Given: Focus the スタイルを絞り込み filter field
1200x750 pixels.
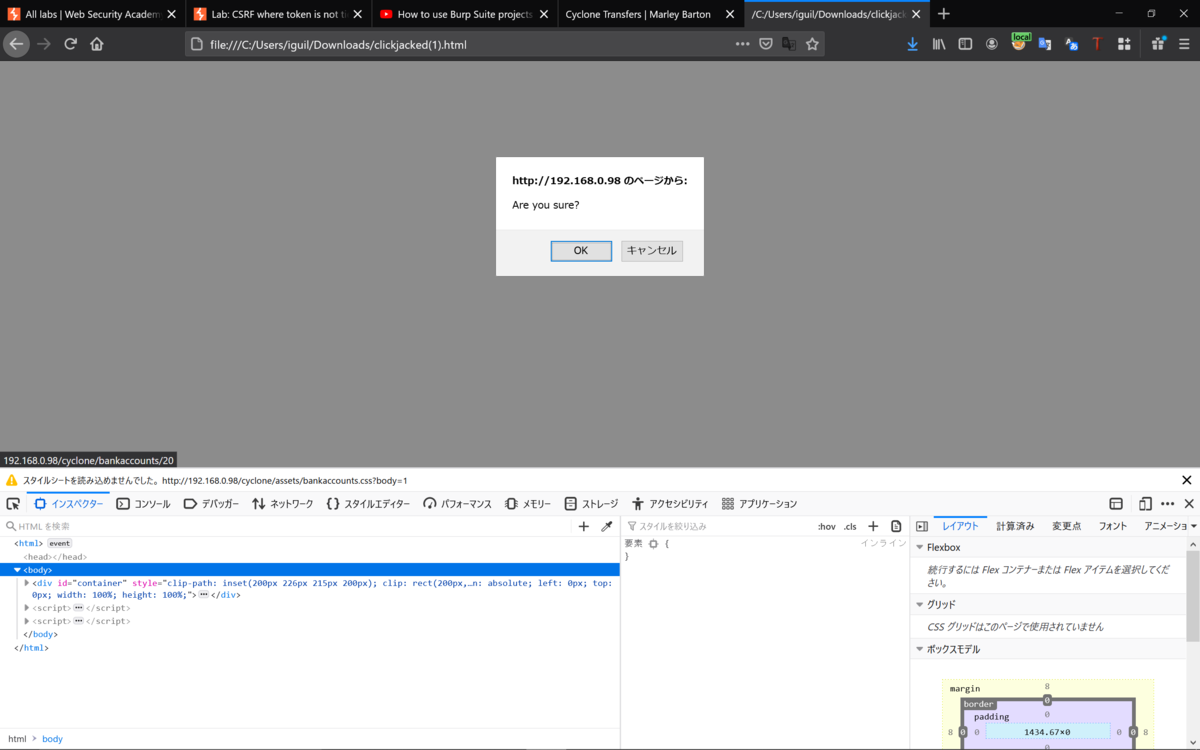Looking at the screenshot, I should (x=718, y=526).
